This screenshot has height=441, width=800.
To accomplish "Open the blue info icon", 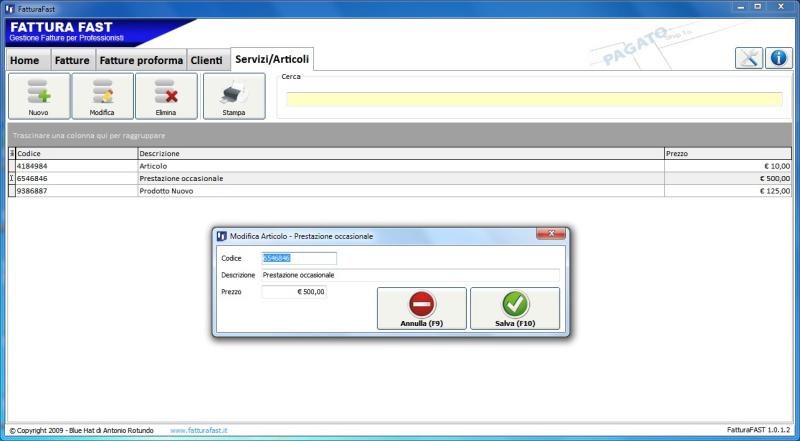I will [x=779, y=58].
